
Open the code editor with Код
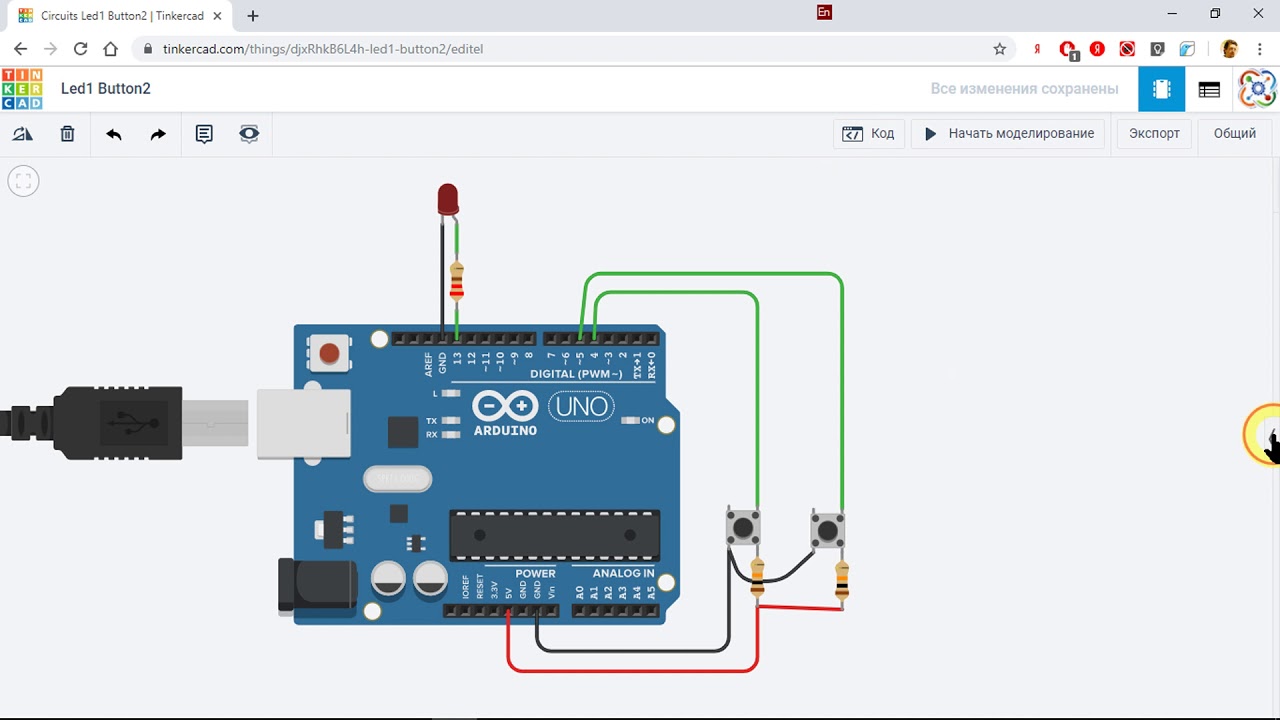pos(869,133)
